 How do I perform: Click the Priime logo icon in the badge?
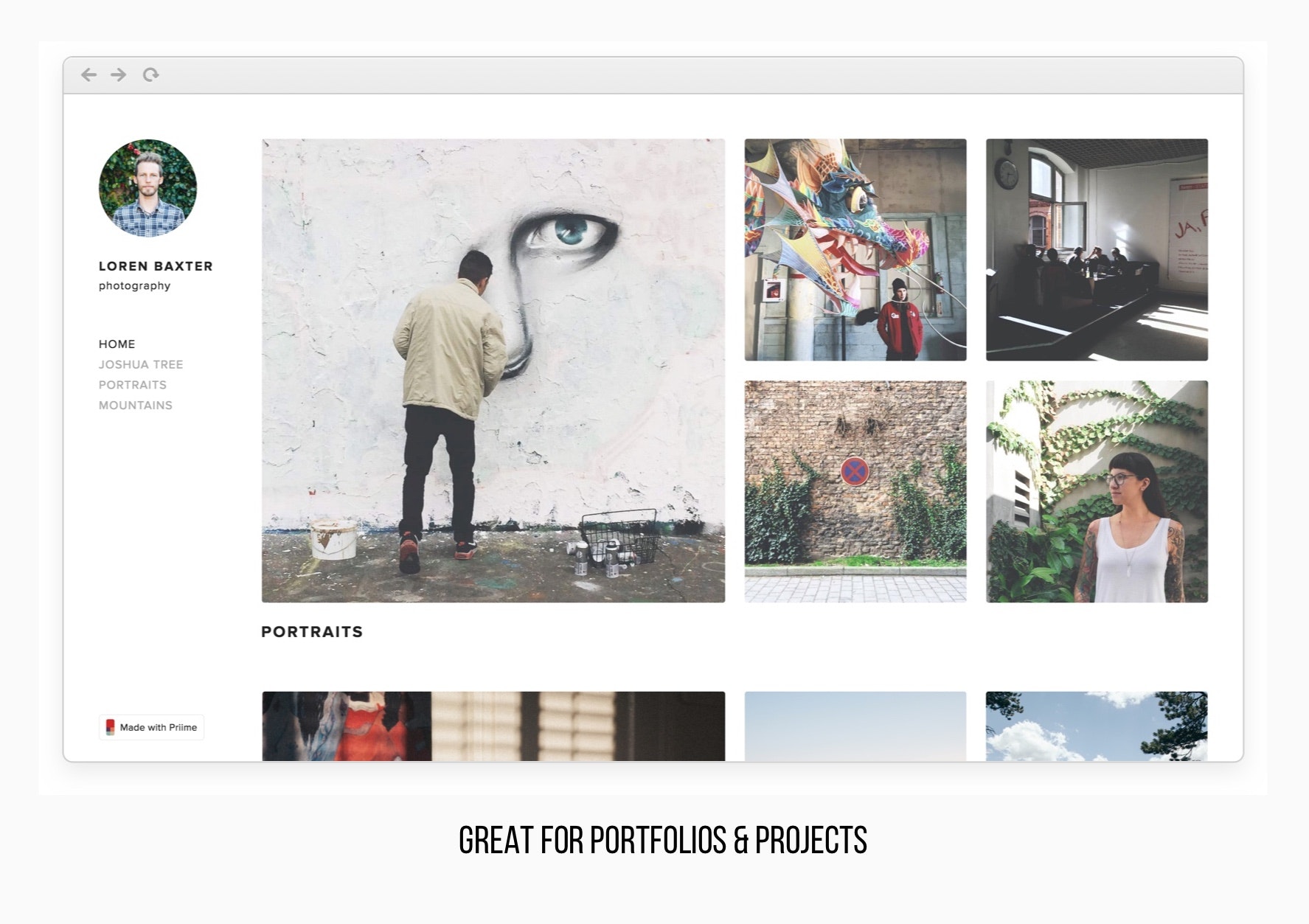[110, 727]
